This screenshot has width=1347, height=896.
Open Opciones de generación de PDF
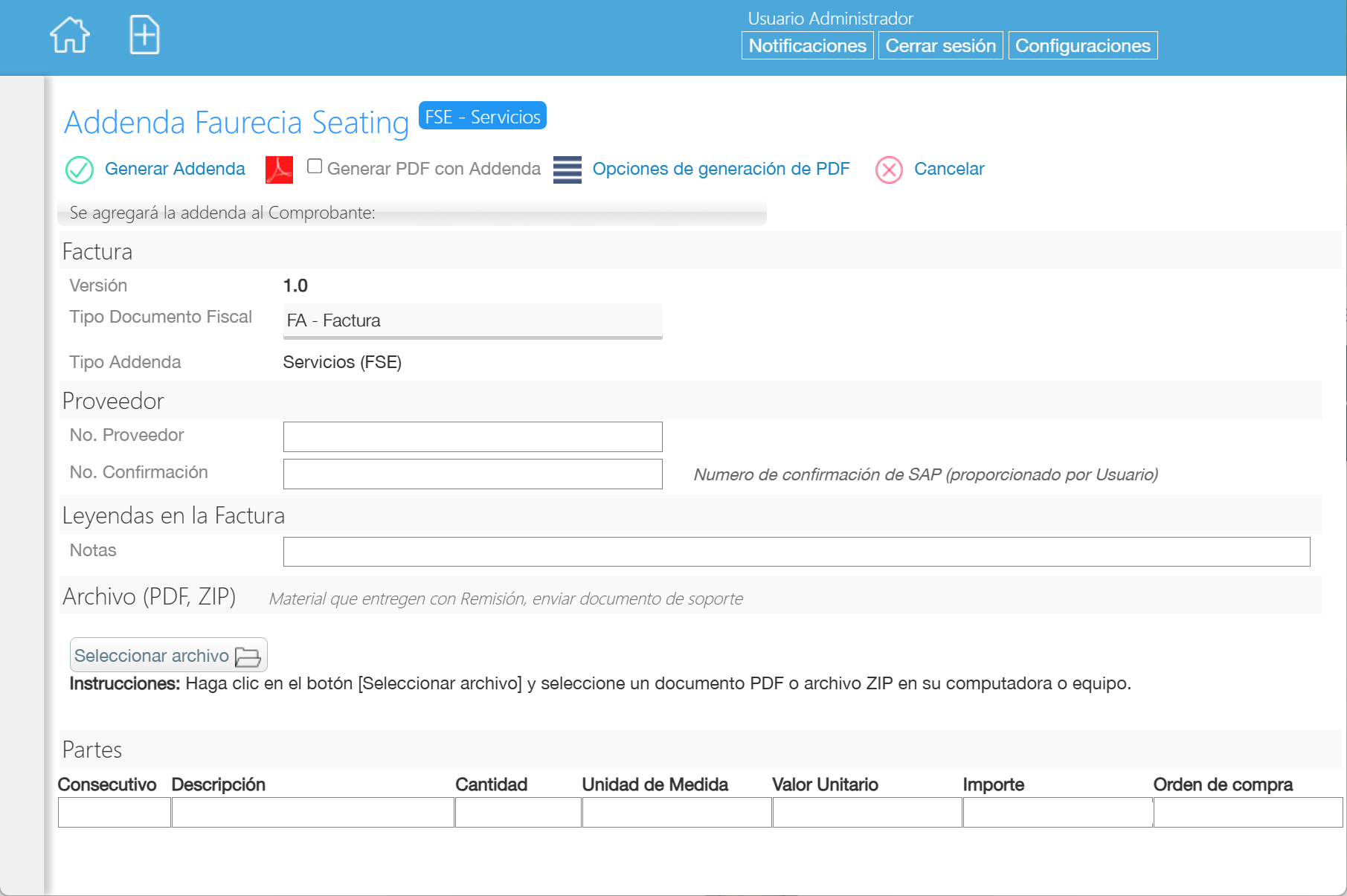point(721,169)
